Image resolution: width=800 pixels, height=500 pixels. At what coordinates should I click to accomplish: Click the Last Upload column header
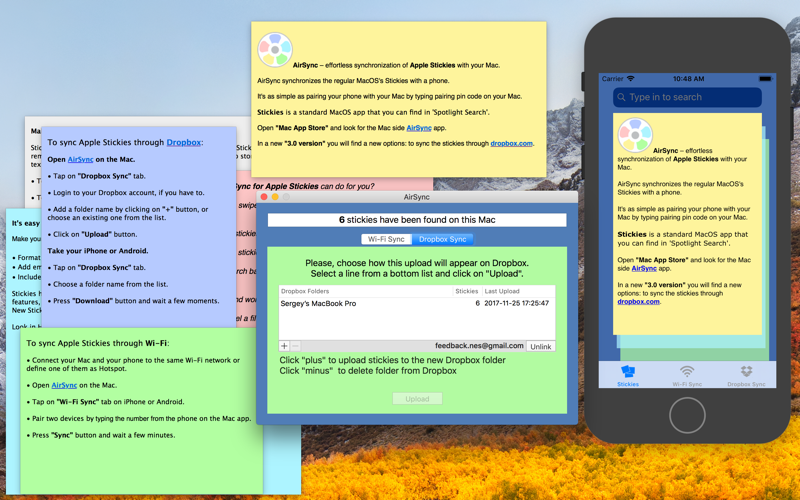(518, 291)
